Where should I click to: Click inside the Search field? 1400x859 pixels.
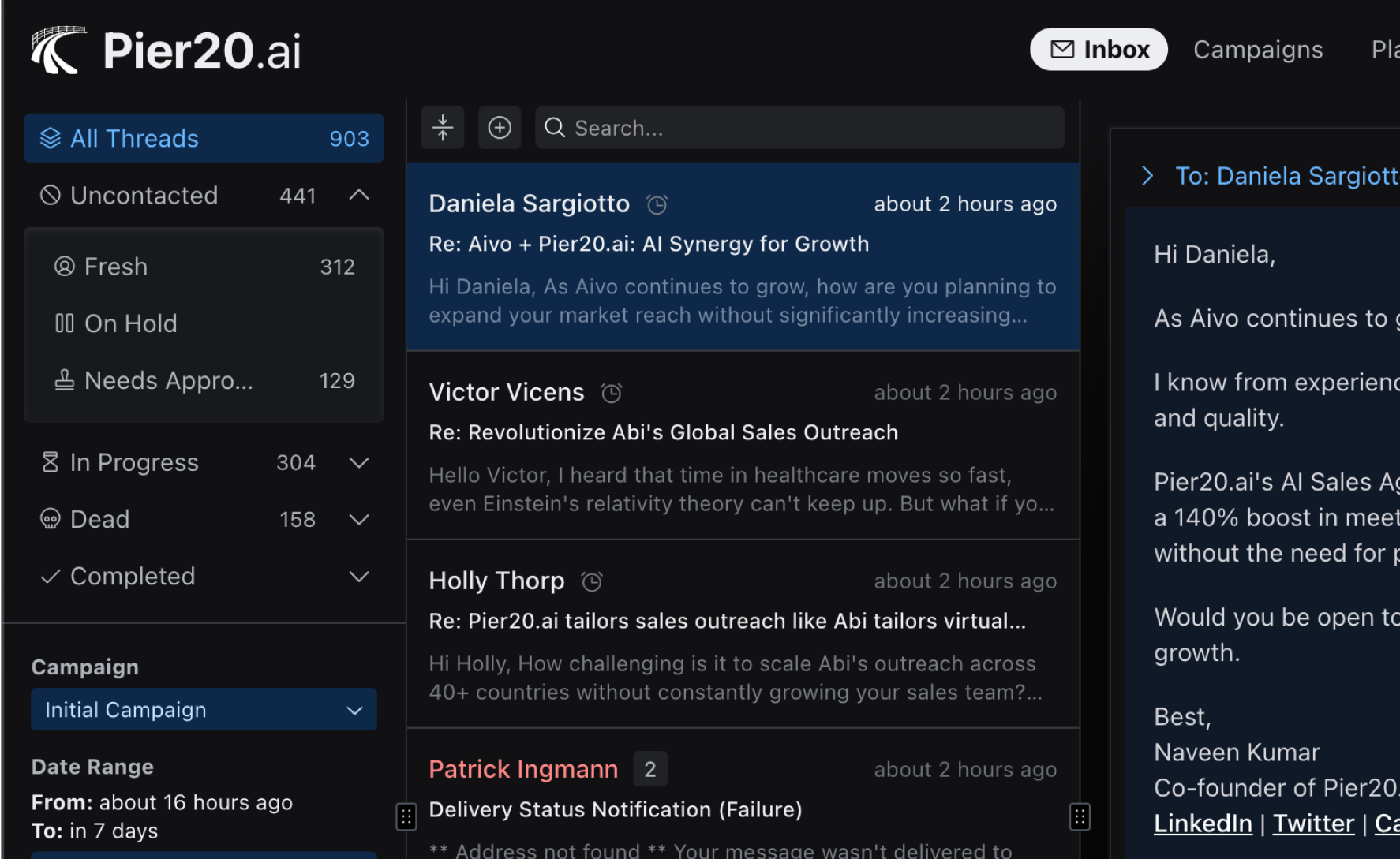(799, 127)
